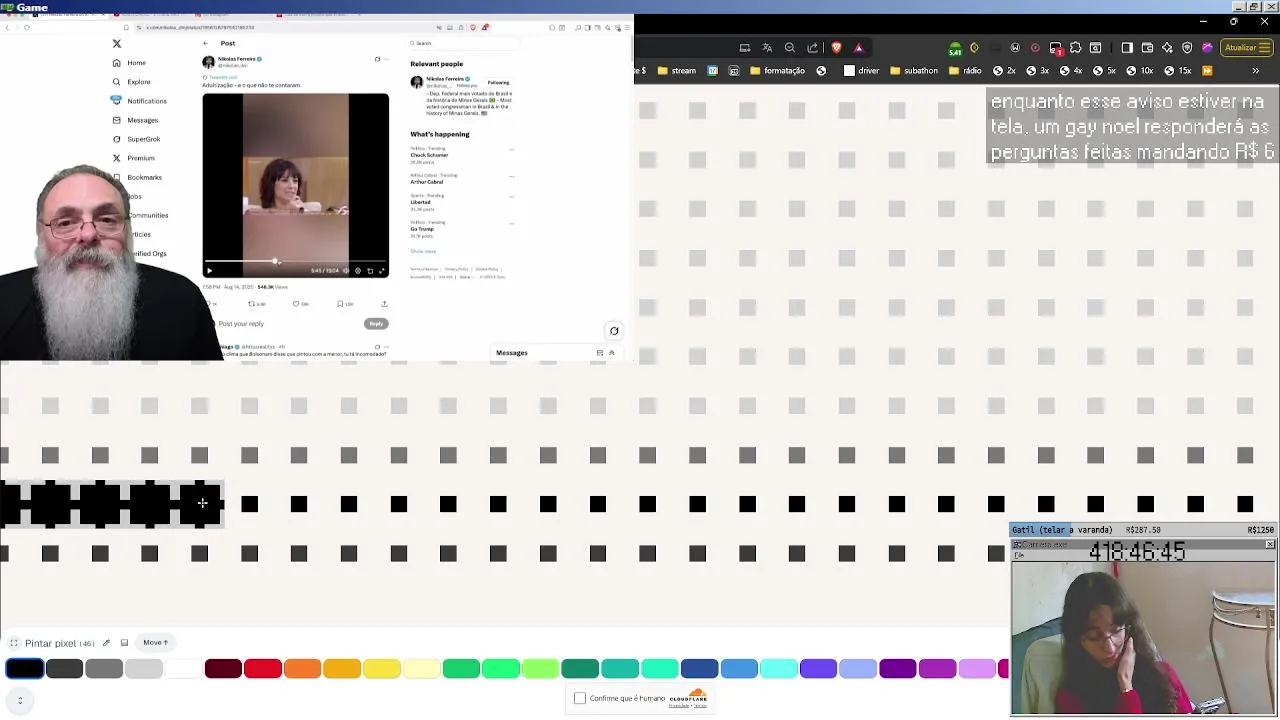Show hidden bookmarks with the chevron
Viewport: 1280px width, 720px height.
pos(1256,71)
